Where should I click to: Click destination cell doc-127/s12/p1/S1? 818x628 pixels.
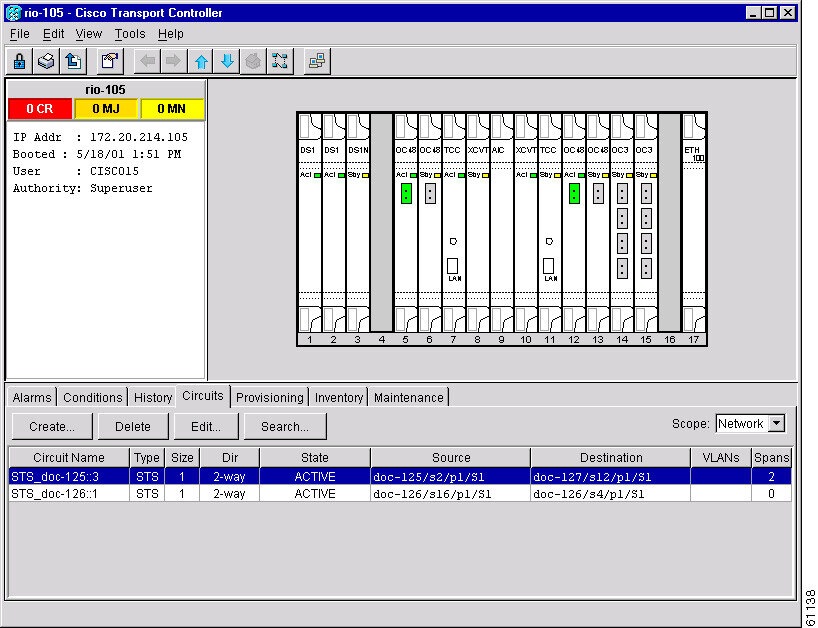pyautogui.click(x=611, y=477)
